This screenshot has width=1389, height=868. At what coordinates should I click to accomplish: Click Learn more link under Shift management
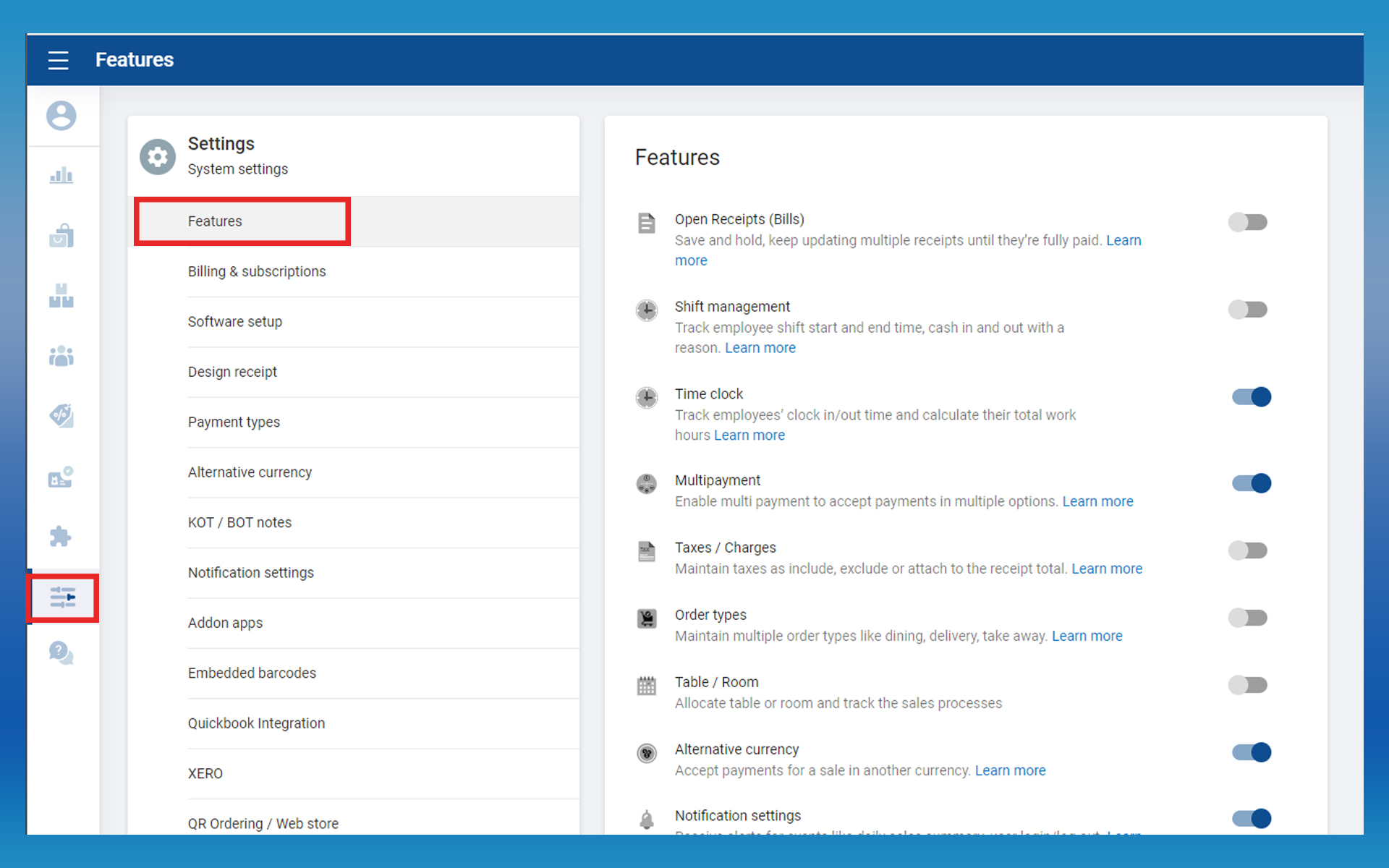coord(760,348)
